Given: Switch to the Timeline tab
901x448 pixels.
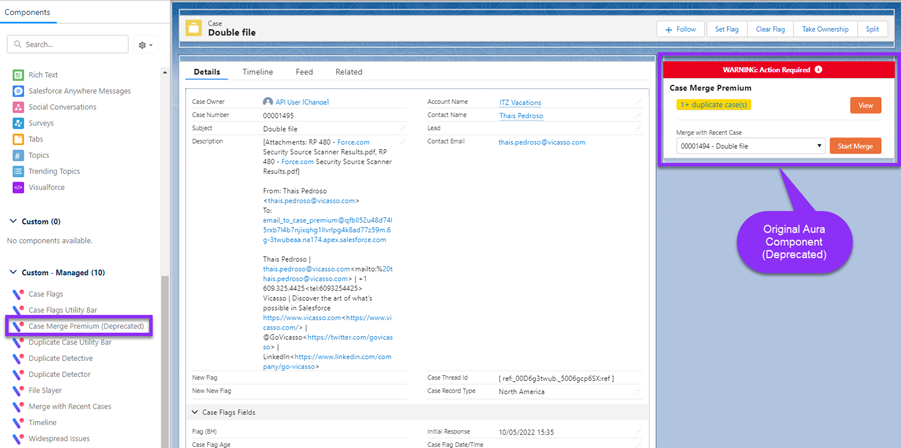Looking at the screenshot, I should 257,72.
